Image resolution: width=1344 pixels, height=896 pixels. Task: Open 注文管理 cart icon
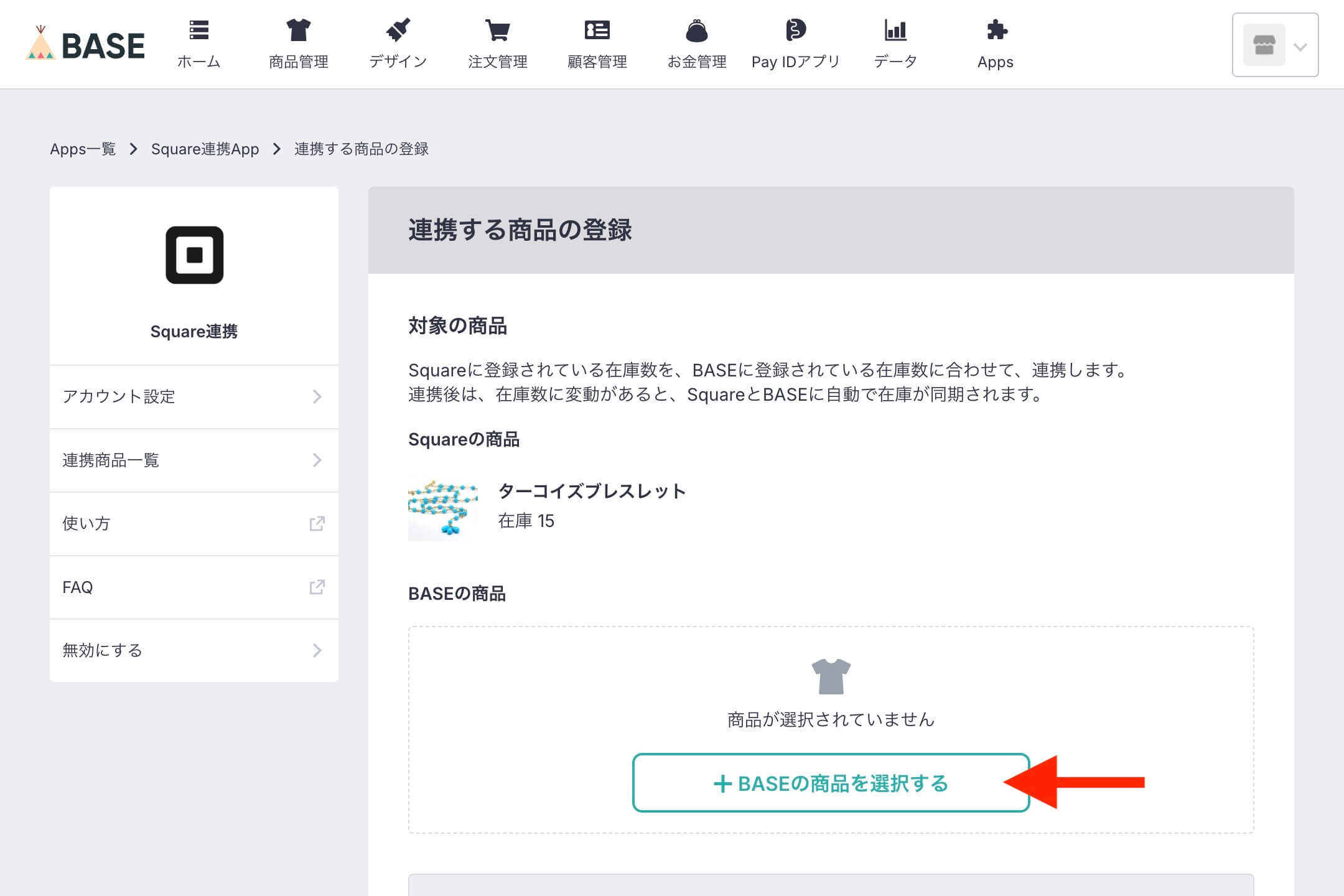497,29
